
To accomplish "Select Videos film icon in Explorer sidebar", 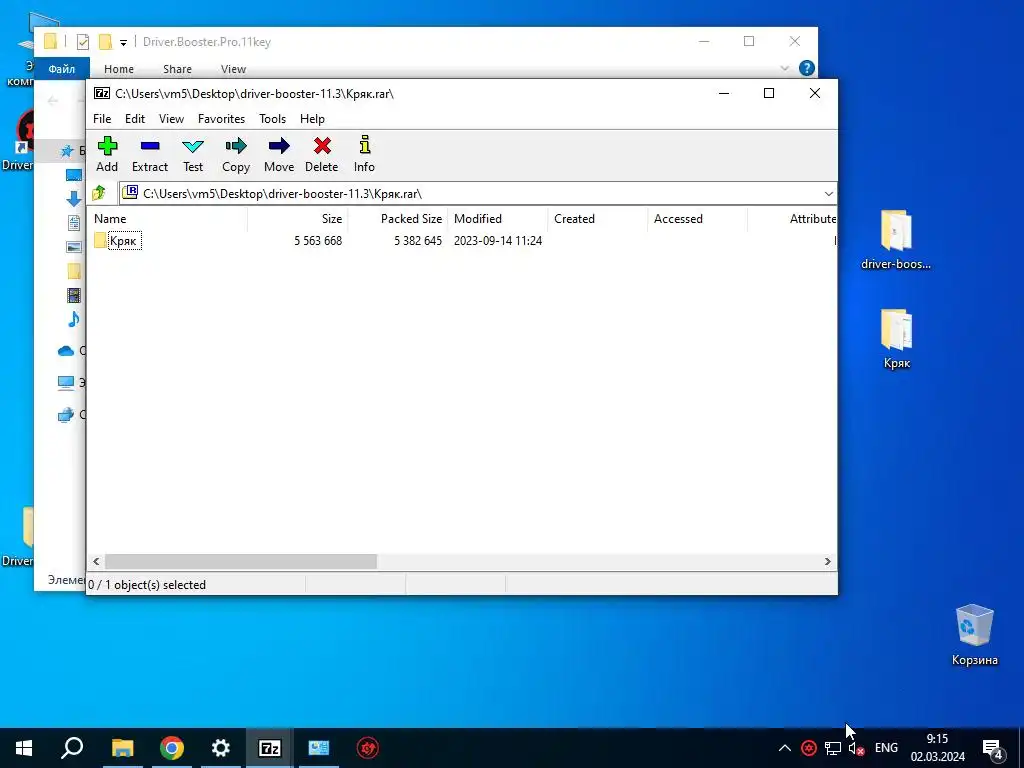I will [x=74, y=295].
